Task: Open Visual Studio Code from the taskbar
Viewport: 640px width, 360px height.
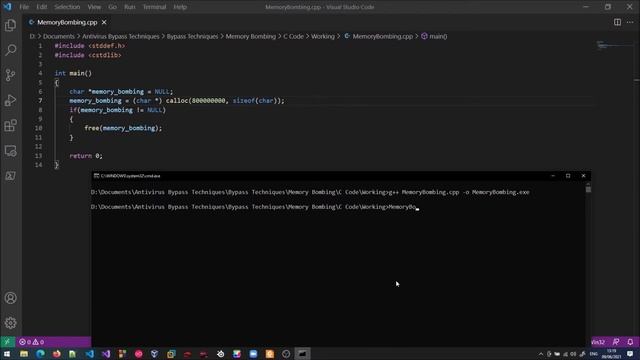Action: (89, 354)
